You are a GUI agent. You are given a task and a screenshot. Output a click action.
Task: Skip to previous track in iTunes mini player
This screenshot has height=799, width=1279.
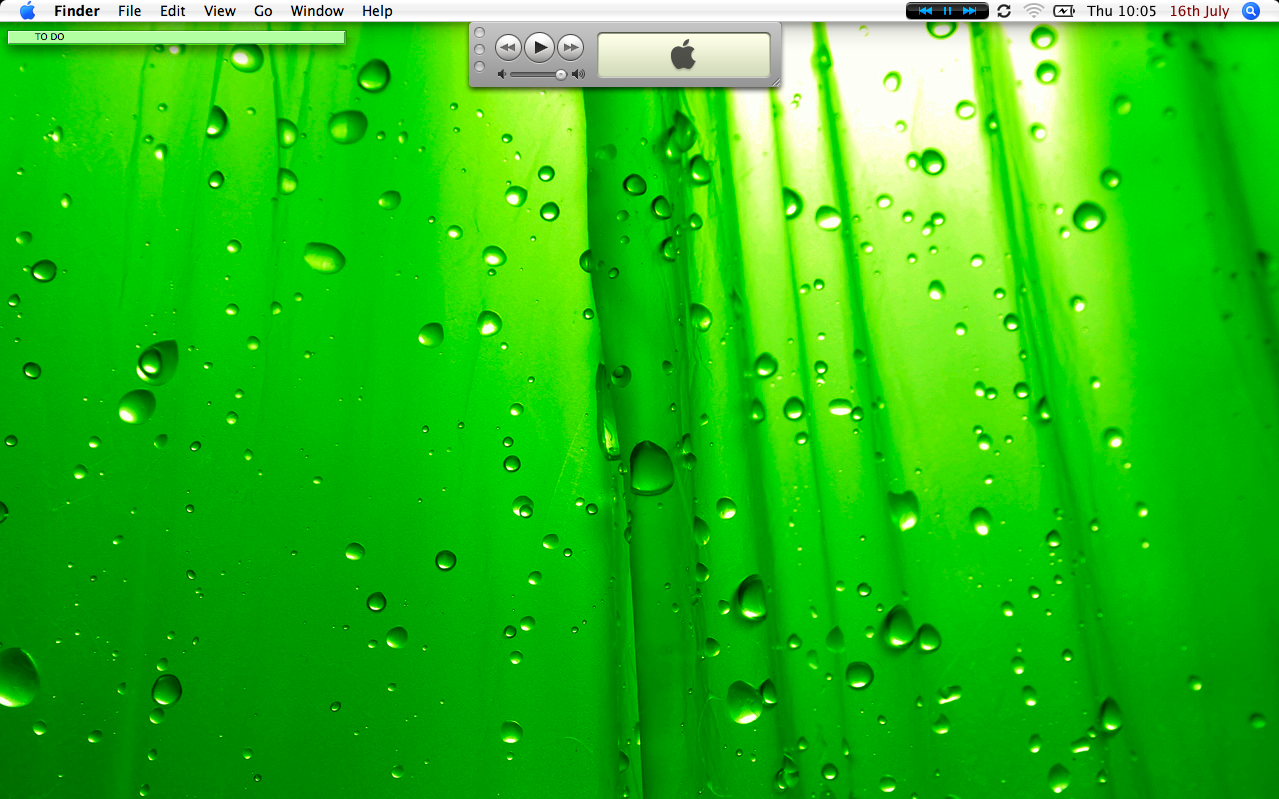click(508, 47)
